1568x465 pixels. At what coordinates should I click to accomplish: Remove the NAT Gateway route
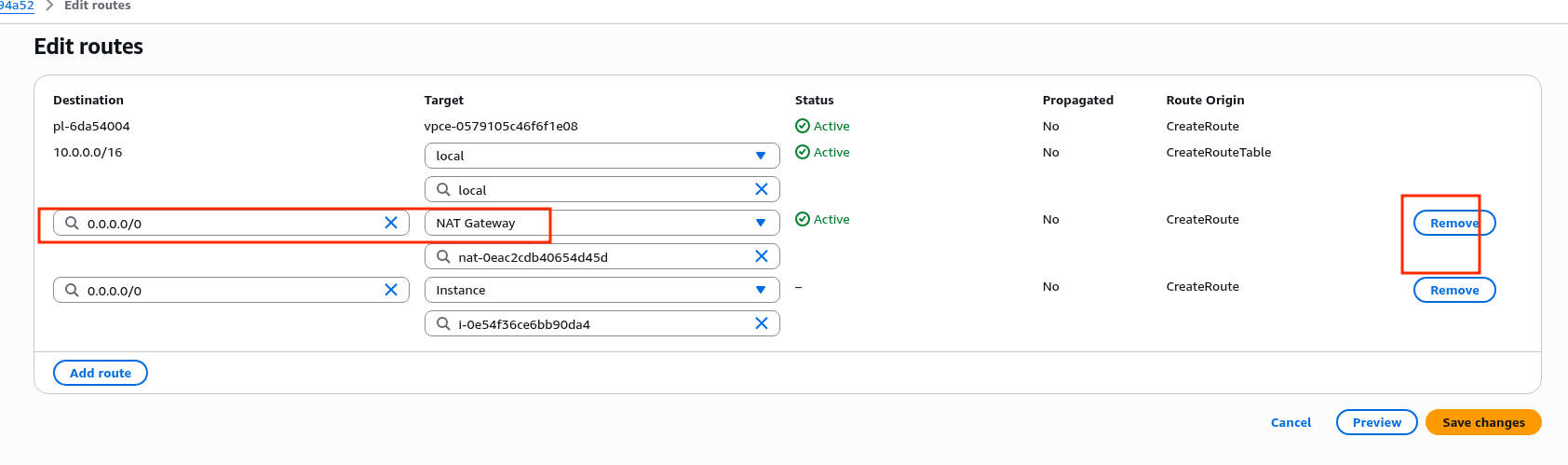1453,223
